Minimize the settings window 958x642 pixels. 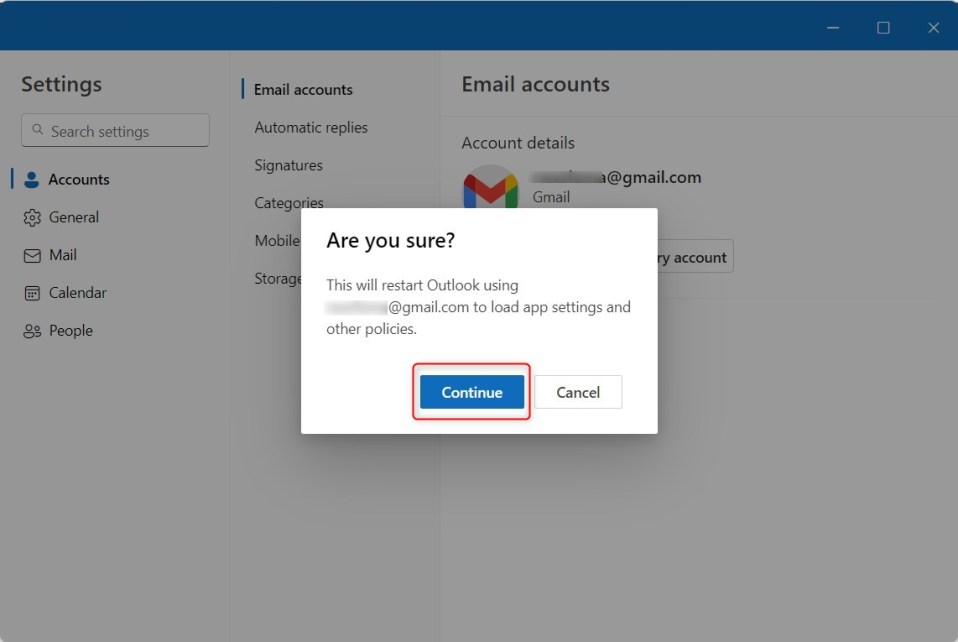tap(833, 27)
